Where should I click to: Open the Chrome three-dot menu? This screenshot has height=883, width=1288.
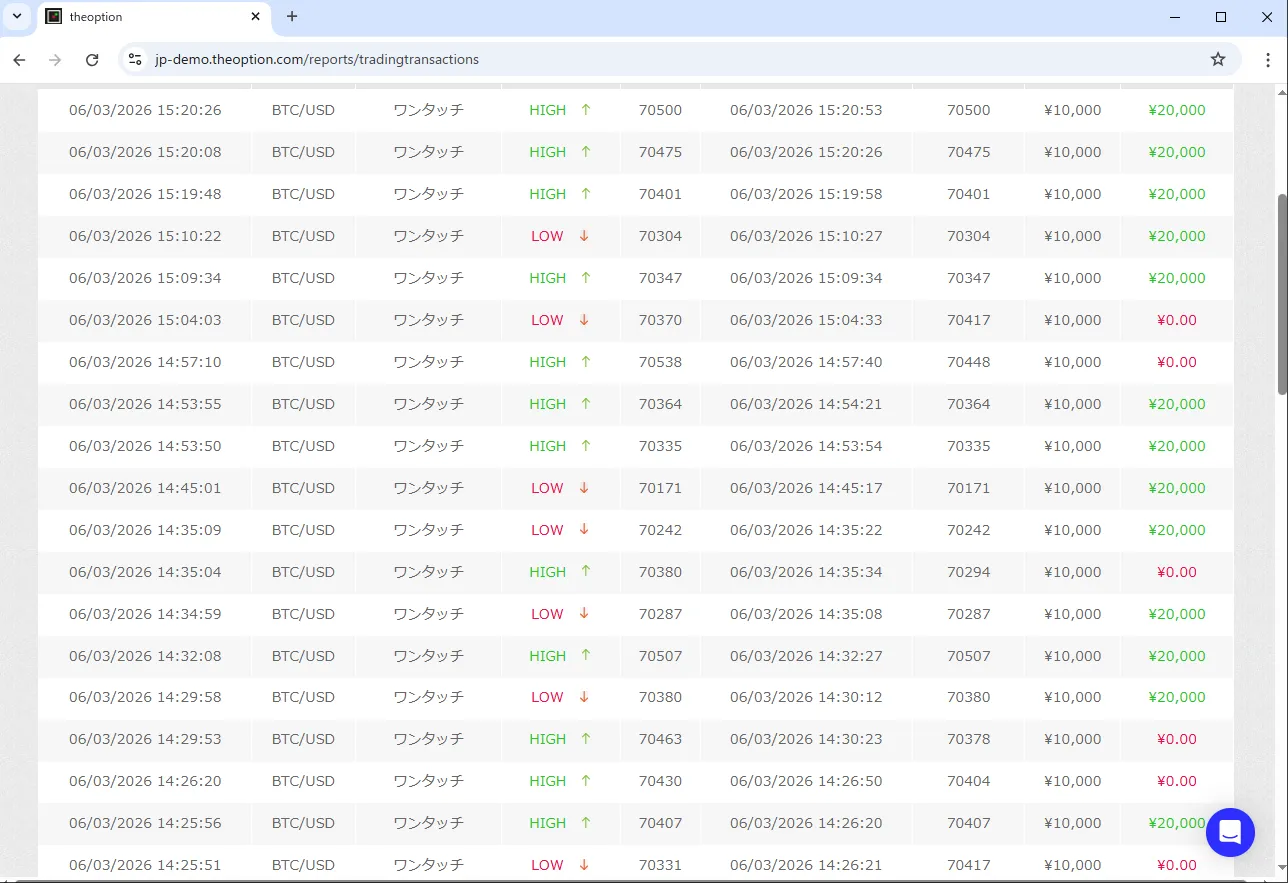tap(1268, 60)
